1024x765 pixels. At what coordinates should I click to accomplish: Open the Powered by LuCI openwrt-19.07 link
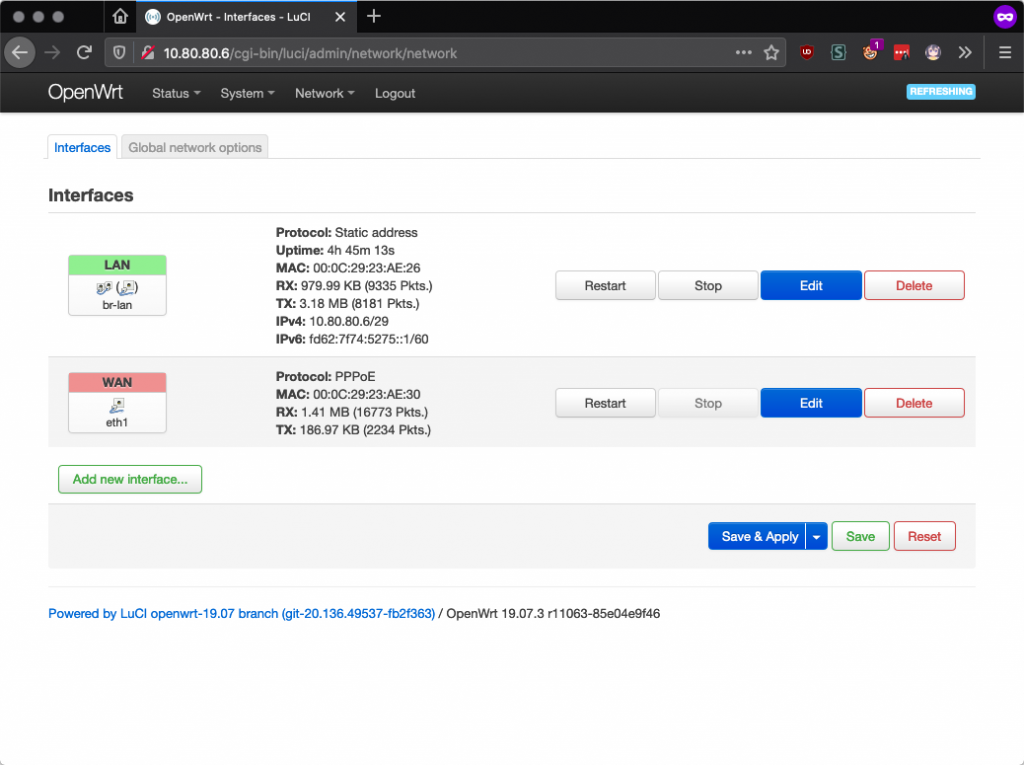242,613
